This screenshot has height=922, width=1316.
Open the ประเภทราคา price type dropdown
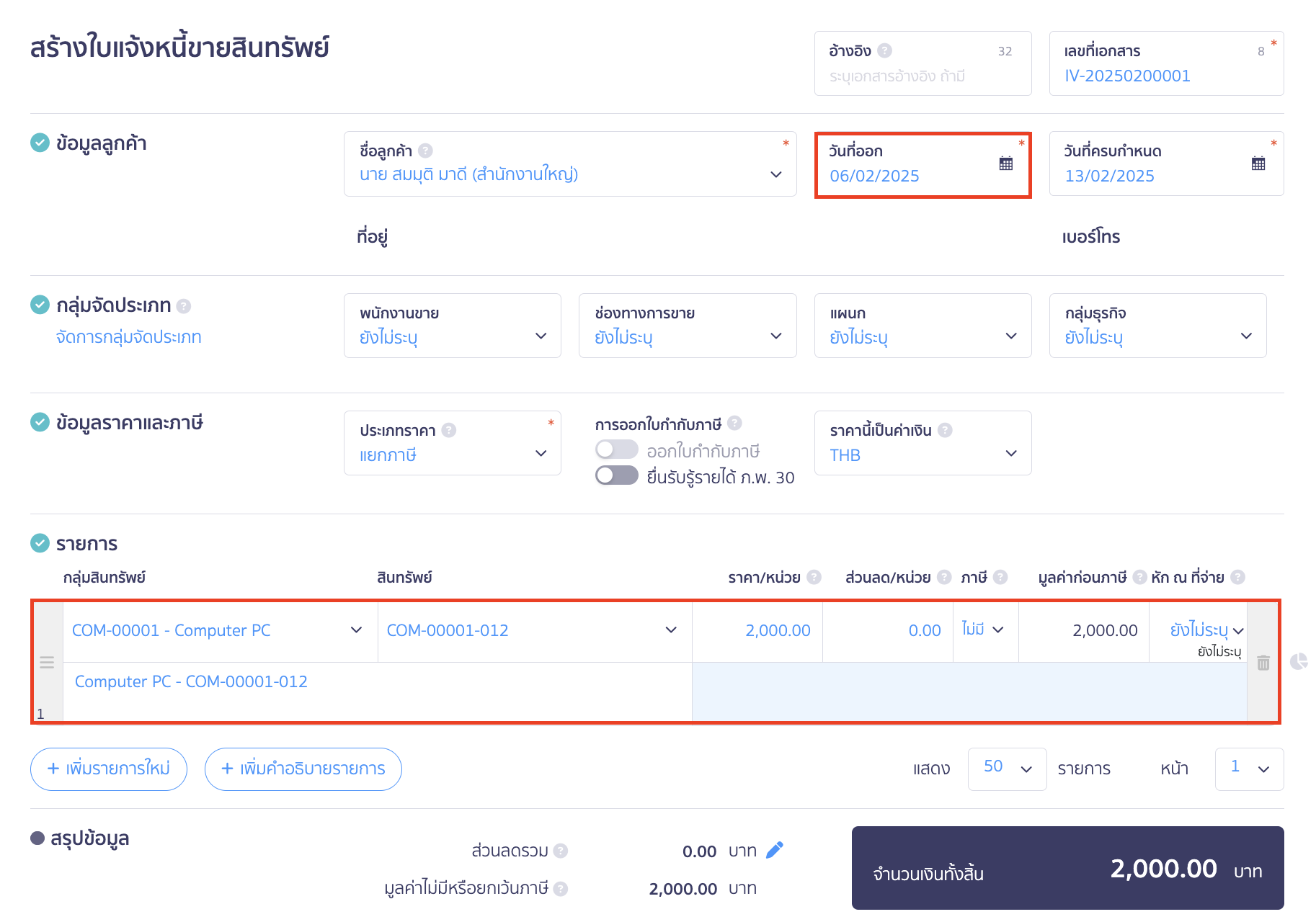click(541, 454)
